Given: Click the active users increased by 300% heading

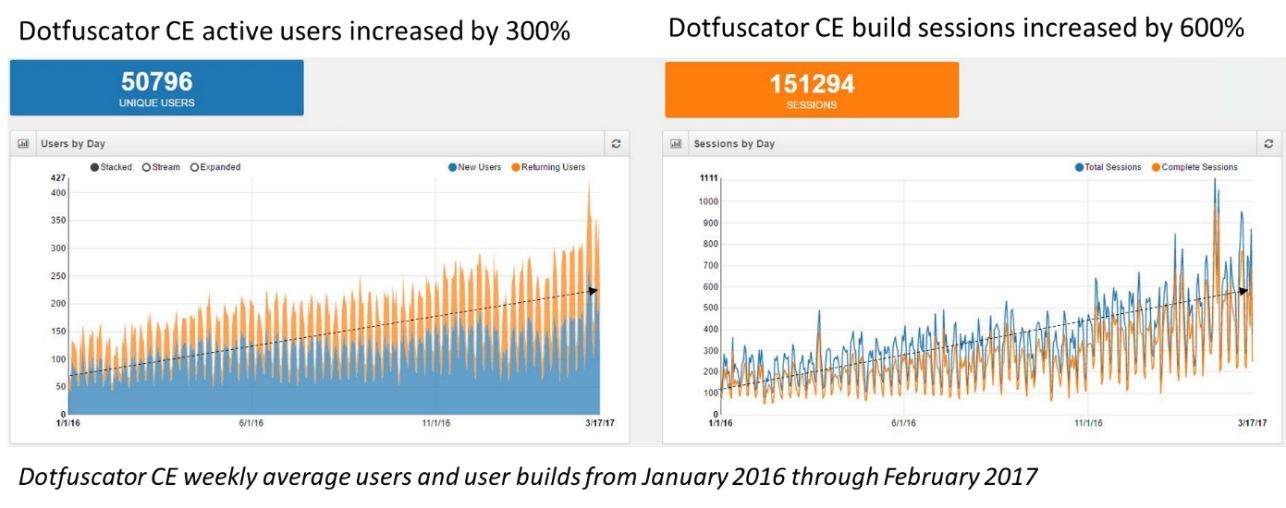Looking at the screenshot, I should click(x=295, y=31).
